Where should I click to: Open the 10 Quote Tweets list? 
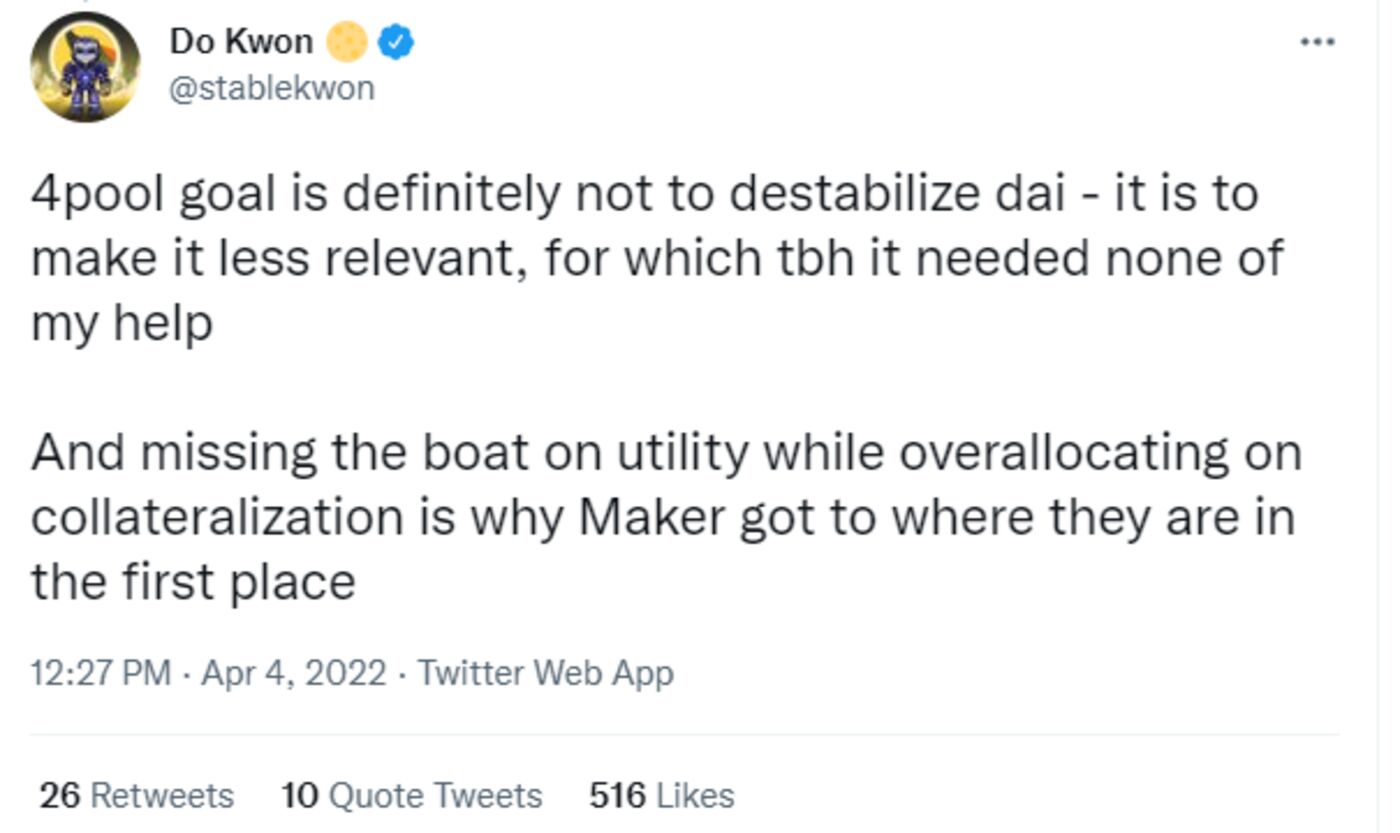(x=412, y=796)
